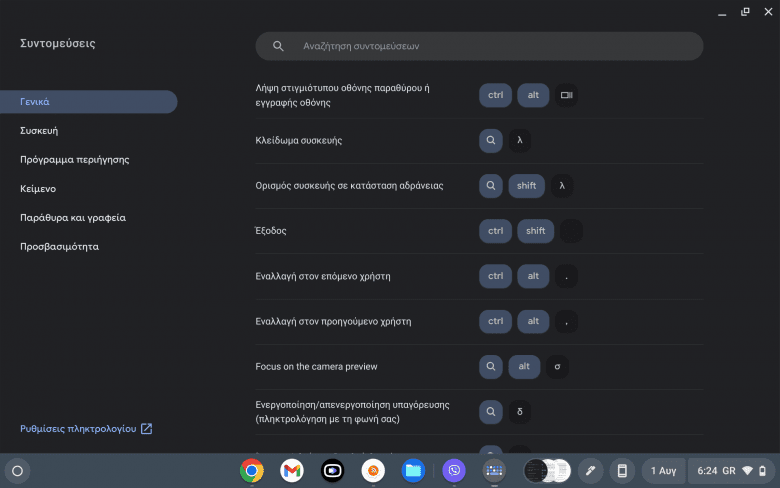Launch Google Chrome from the shelf
This screenshot has height=488, width=780.
[x=252, y=470]
